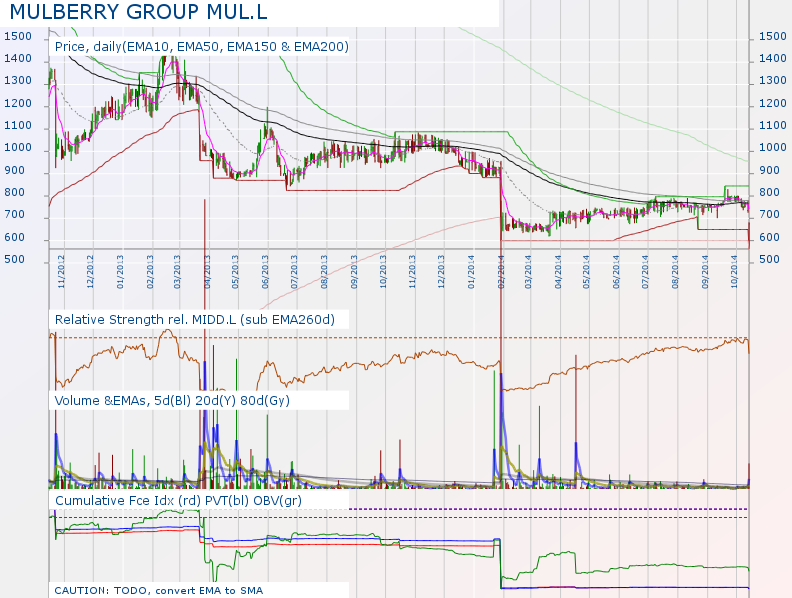Click the 05/2014 date axis label
This screenshot has width=792, height=598.
(586, 272)
